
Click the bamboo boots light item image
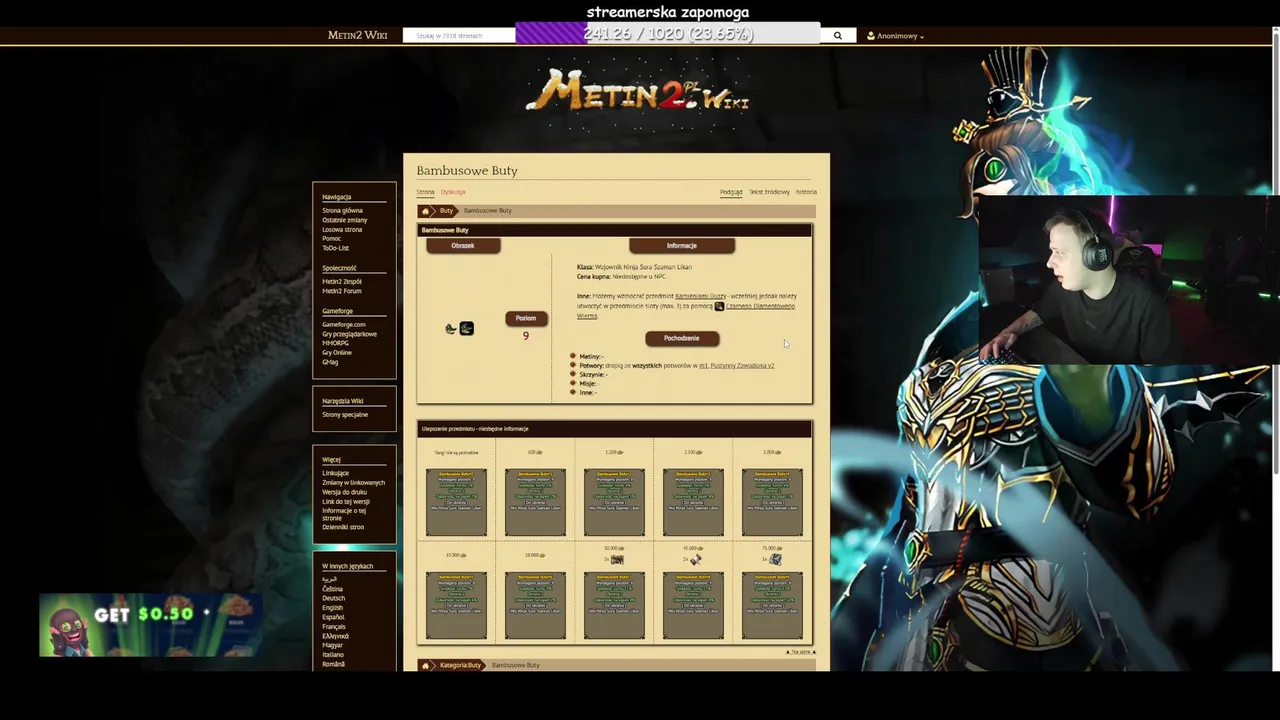(x=451, y=329)
